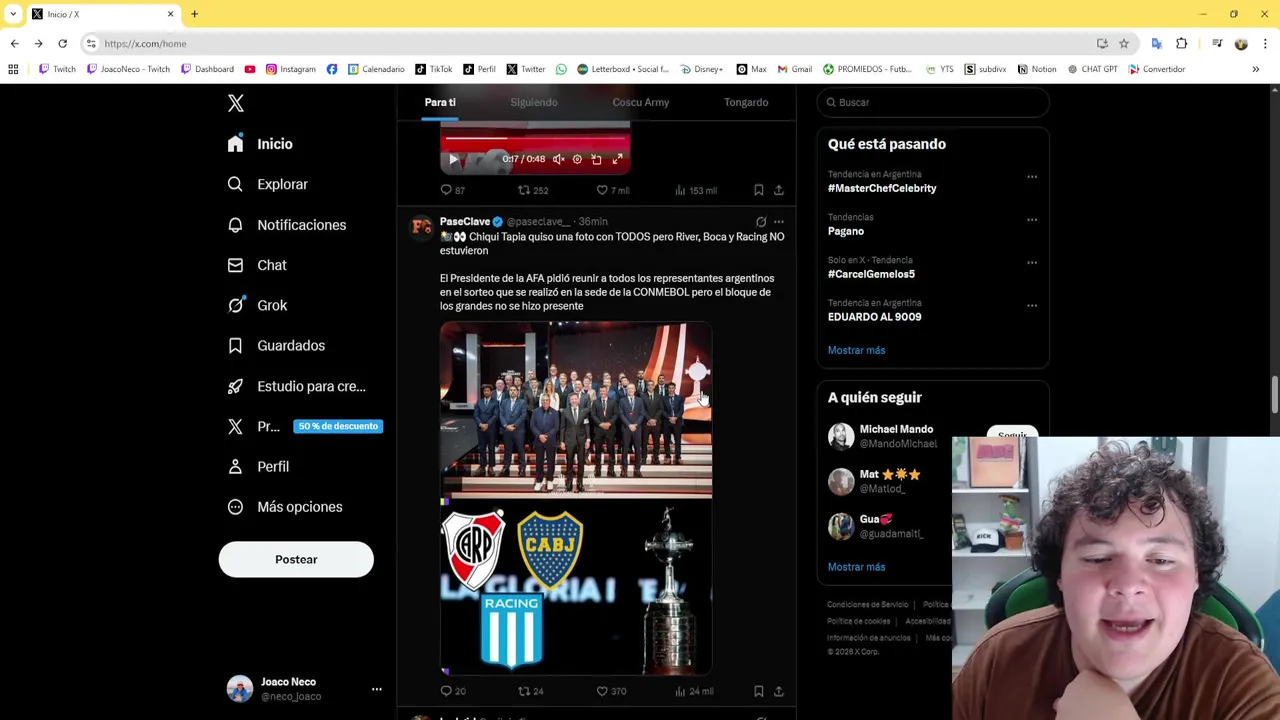View analytics of video post 153 mil
Image resolution: width=1280 pixels, height=720 pixels.
[x=696, y=190]
